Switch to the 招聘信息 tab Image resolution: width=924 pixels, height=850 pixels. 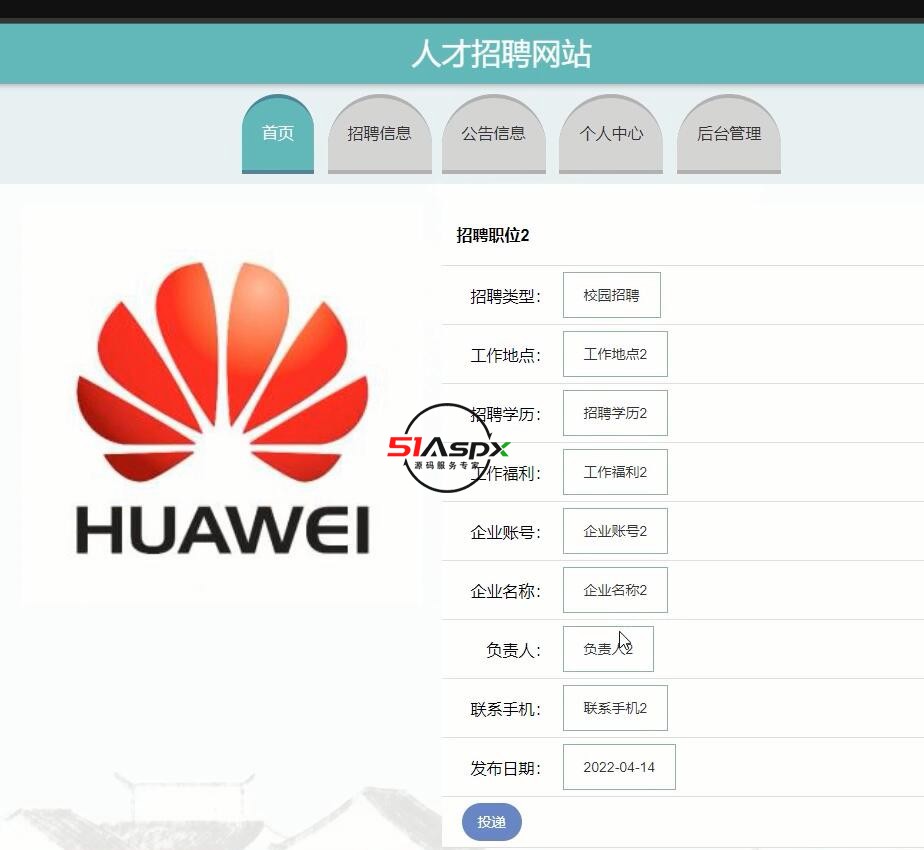[x=380, y=134]
